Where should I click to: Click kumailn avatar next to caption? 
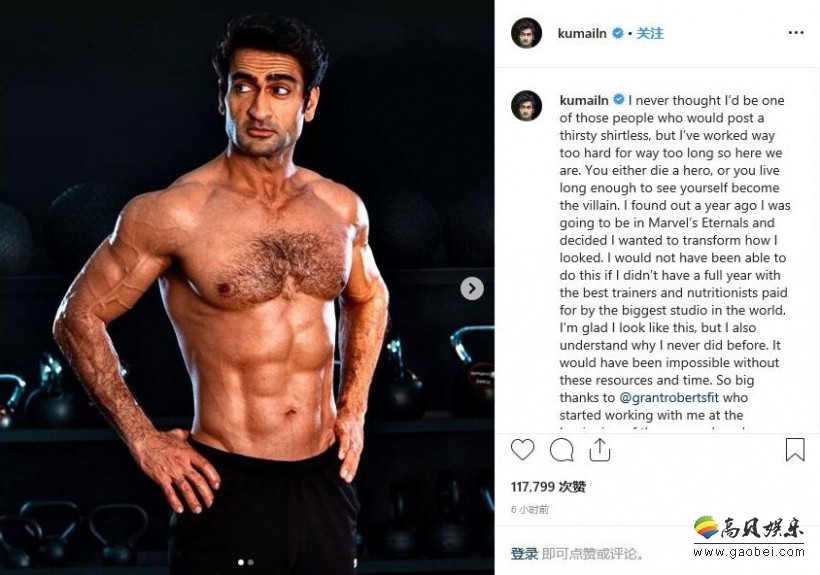click(x=526, y=106)
